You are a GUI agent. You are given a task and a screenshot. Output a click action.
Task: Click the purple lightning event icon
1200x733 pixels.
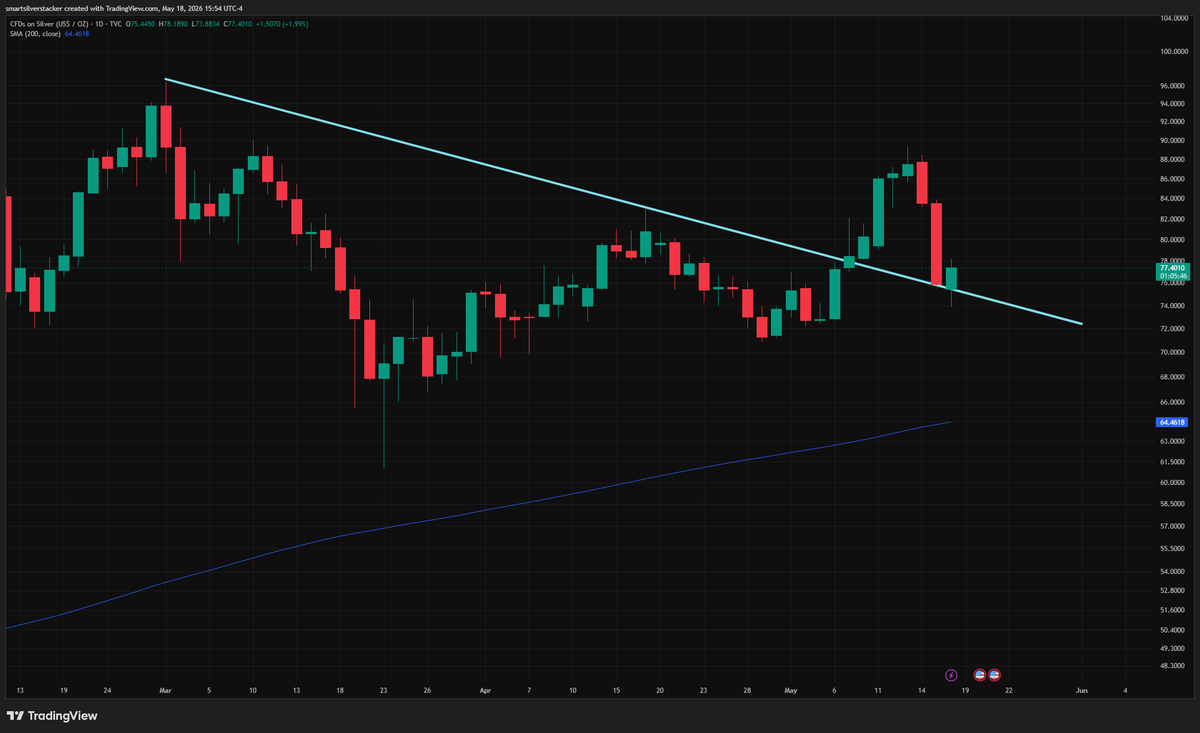click(x=951, y=675)
